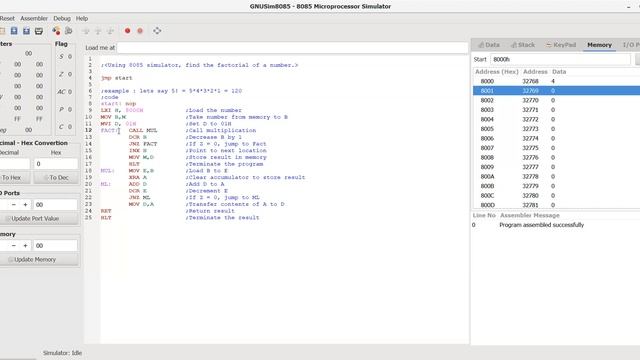Click the Load me at input field

(292, 48)
